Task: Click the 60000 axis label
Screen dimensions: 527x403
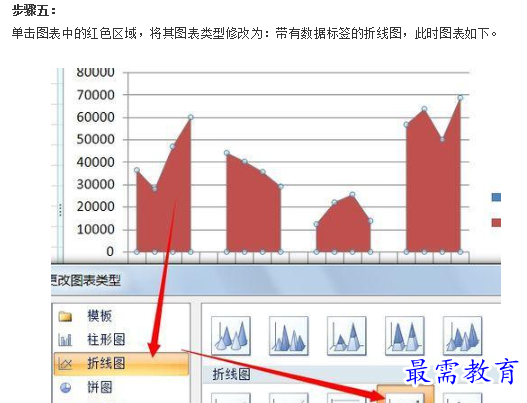Action: [x=95, y=117]
